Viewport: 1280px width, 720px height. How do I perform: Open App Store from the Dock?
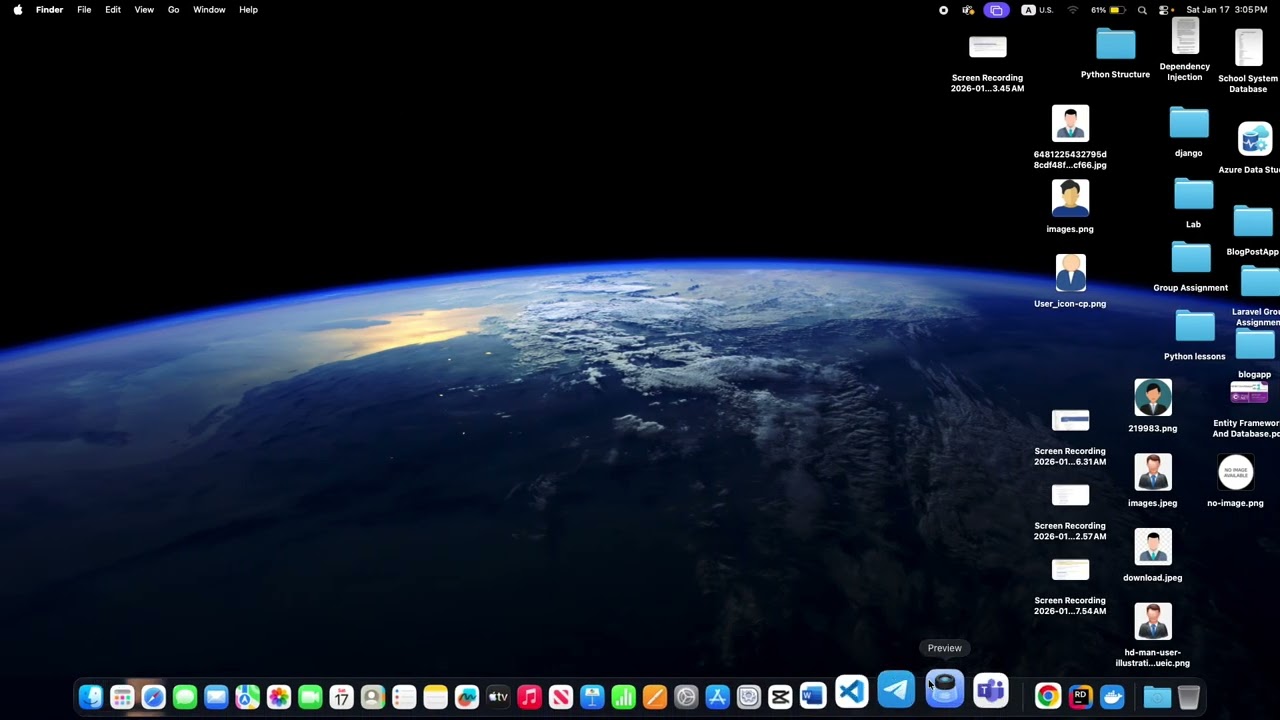717,697
